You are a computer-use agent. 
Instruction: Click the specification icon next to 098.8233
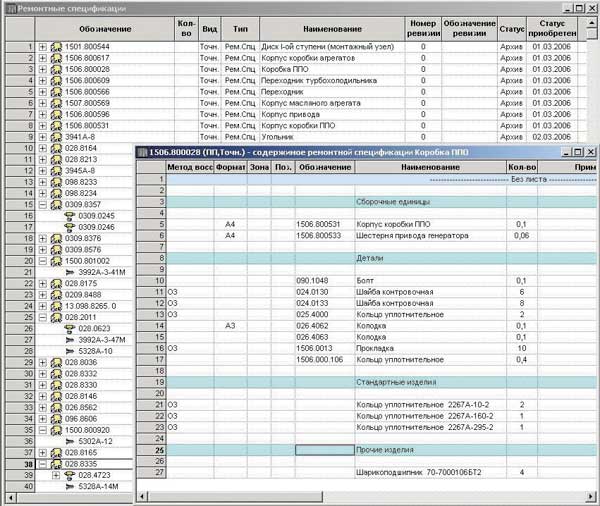pyautogui.click(x=56, y=182)
